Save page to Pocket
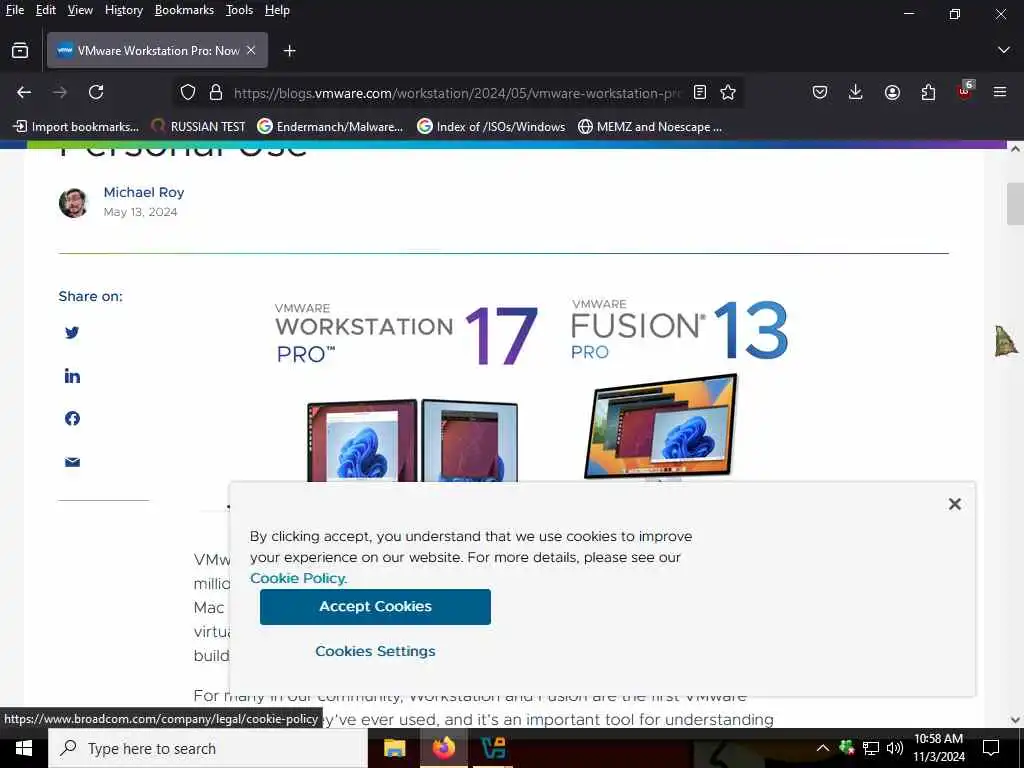This screenshot has height=768, width=1024. click(x=820, y=92)
